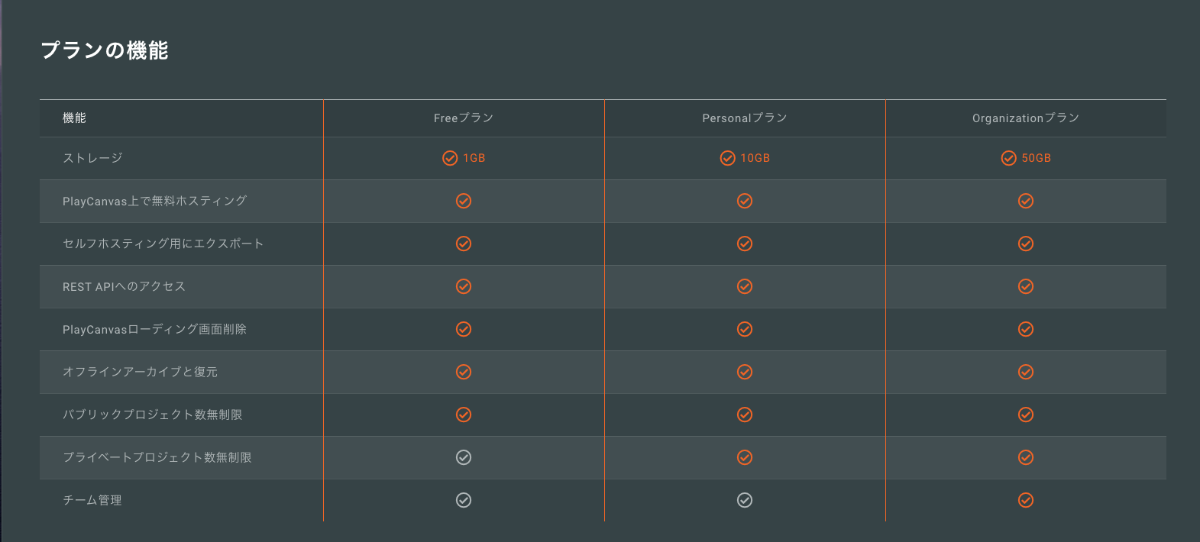The width and height of the screenshot is (1200, 542).
Task: Click the 50GB storage checkmark for Organization plan
Action: point(1009,158)
